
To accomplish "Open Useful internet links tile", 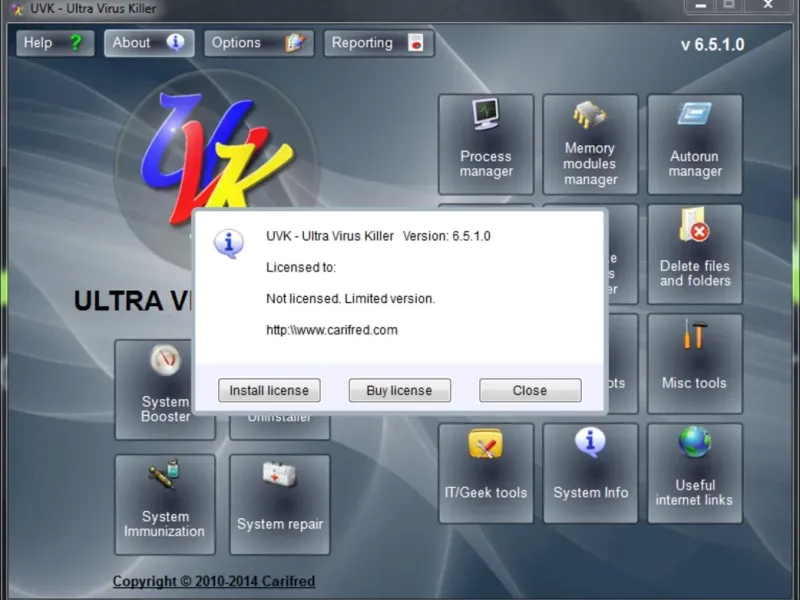I will [x=695, y=473].
